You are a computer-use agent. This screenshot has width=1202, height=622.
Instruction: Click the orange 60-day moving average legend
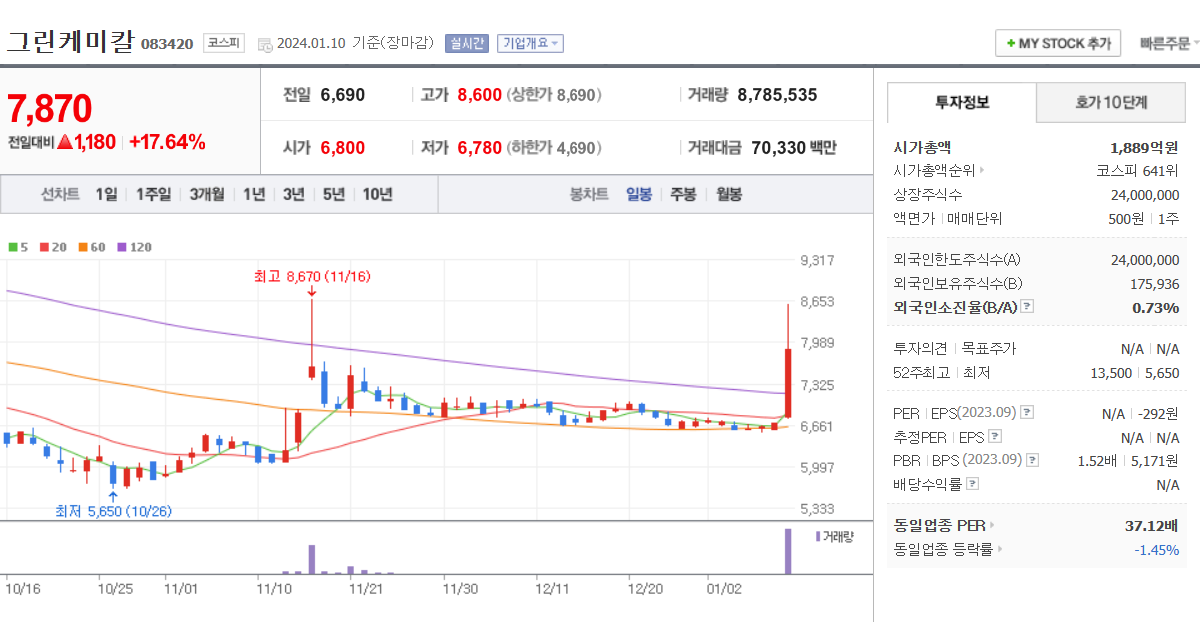(91, 247)
